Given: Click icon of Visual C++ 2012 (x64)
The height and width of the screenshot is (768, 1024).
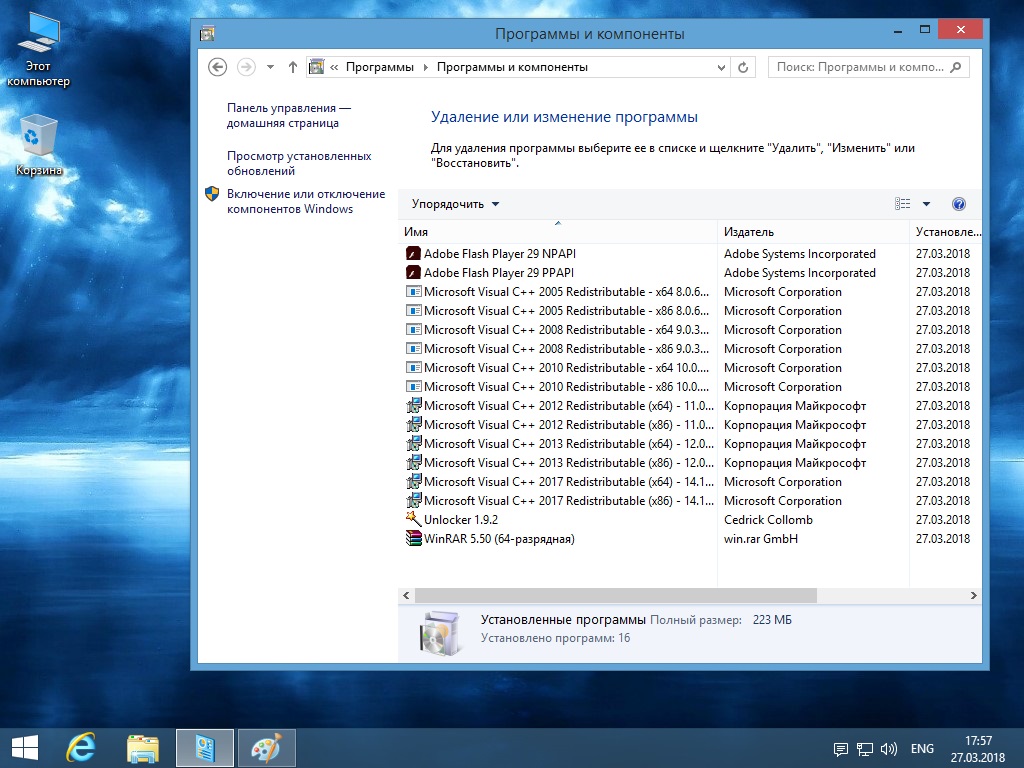Looking at the screenshot, I should click(413, 406).
